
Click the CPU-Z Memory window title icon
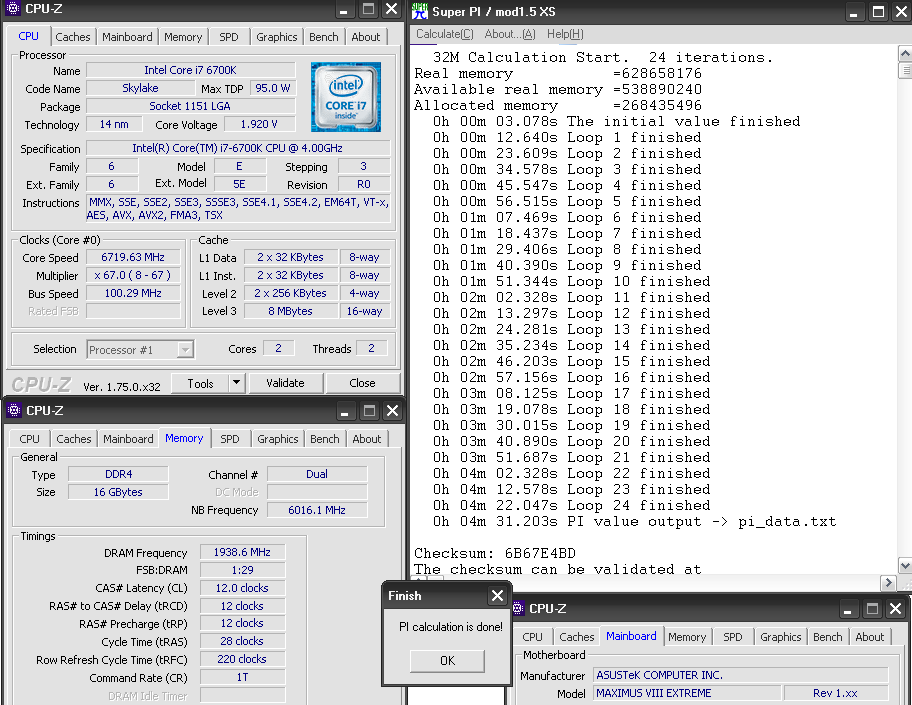click(14, 411)
